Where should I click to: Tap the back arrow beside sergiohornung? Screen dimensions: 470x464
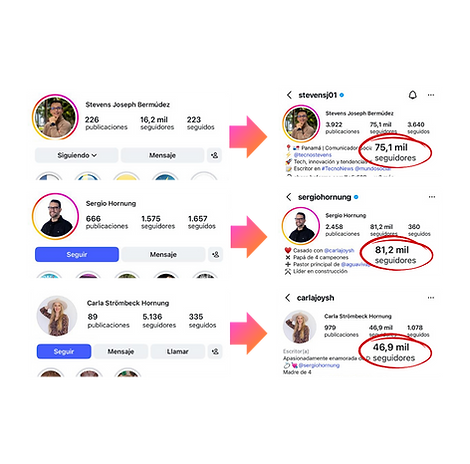point(289,197)
